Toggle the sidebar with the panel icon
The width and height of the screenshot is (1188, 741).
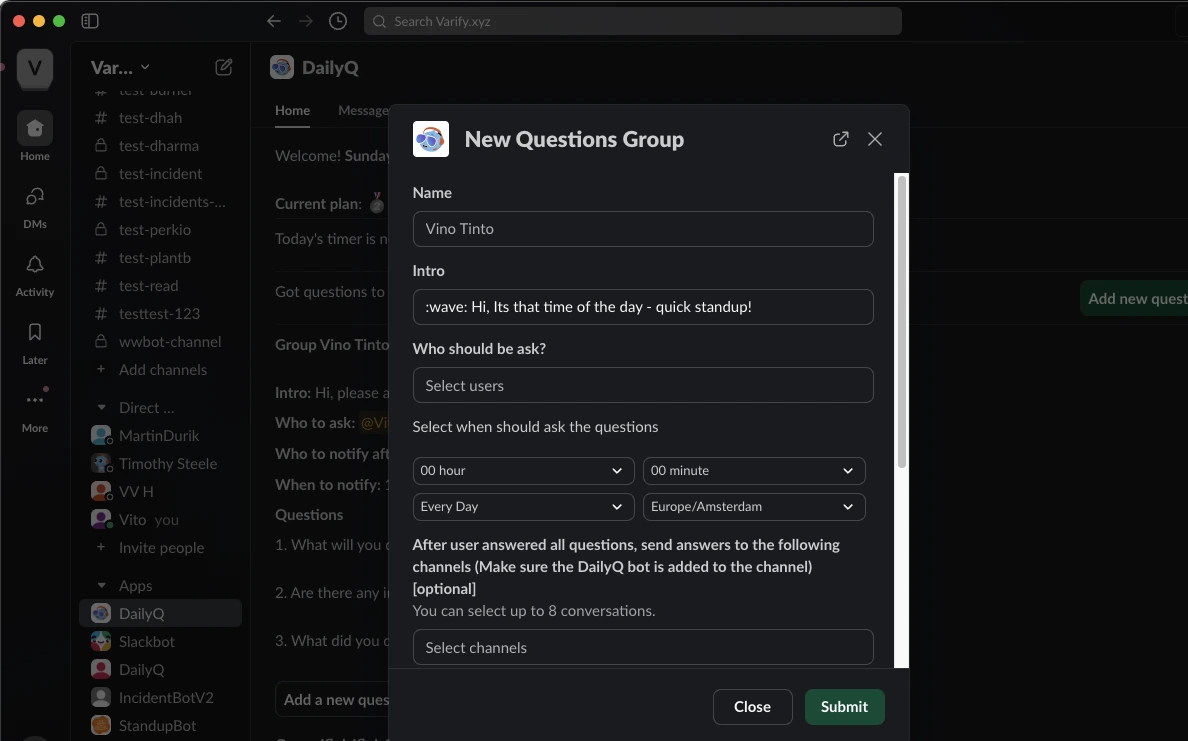click(89, 20)
